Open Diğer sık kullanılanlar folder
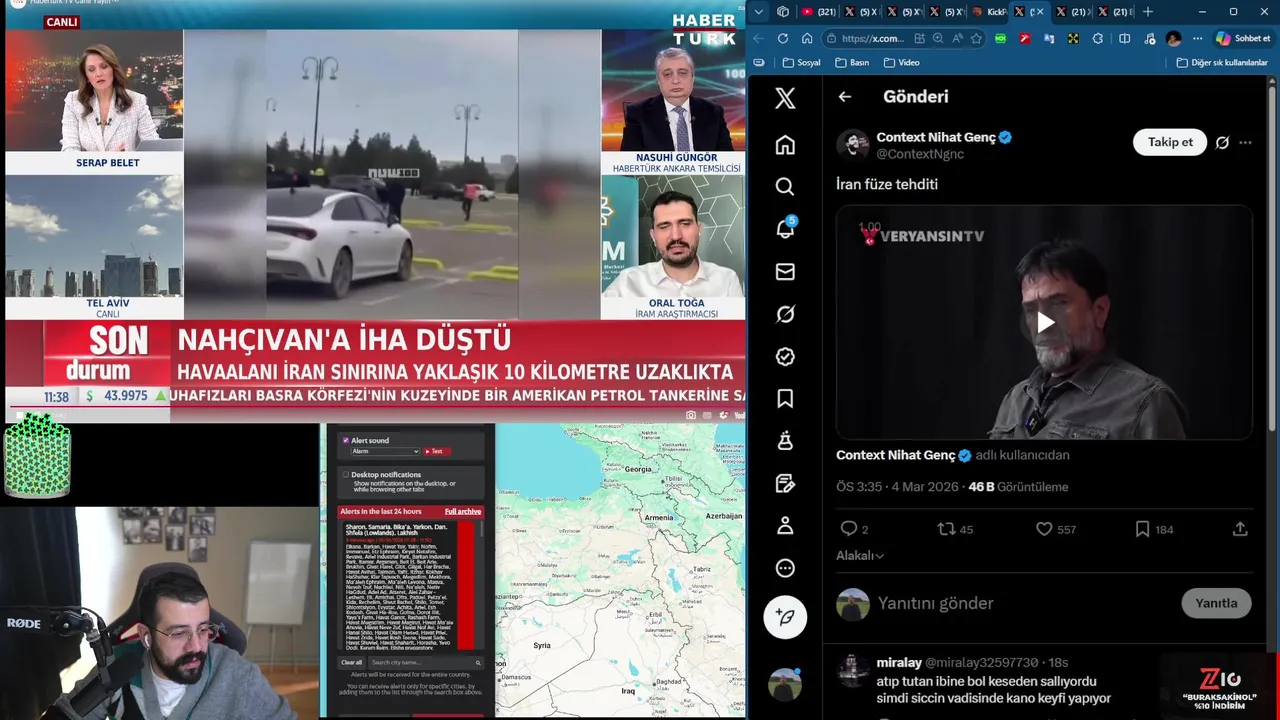 1222,62
